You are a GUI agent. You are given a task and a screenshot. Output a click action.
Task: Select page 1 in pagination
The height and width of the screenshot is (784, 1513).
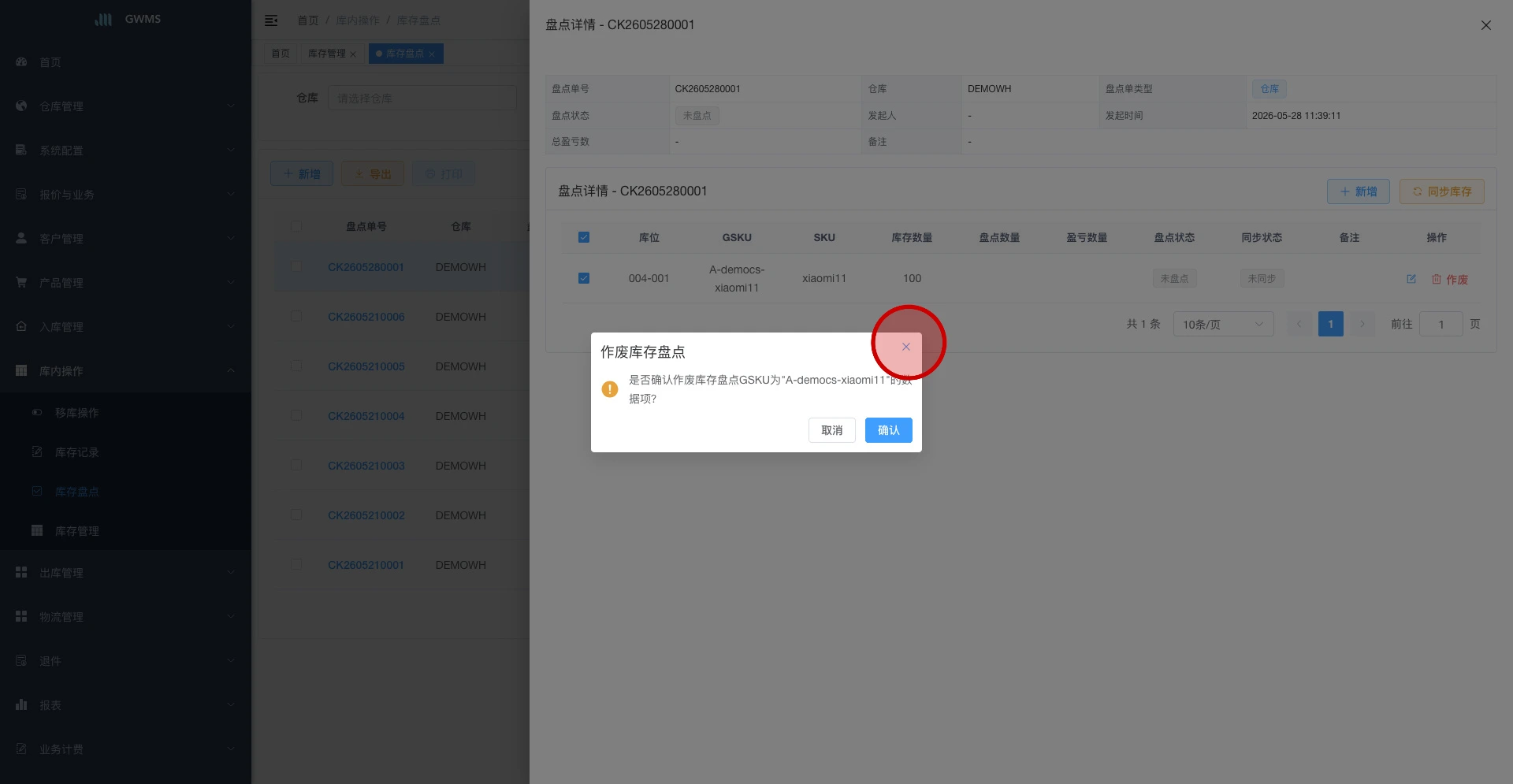pos(1331,324)
